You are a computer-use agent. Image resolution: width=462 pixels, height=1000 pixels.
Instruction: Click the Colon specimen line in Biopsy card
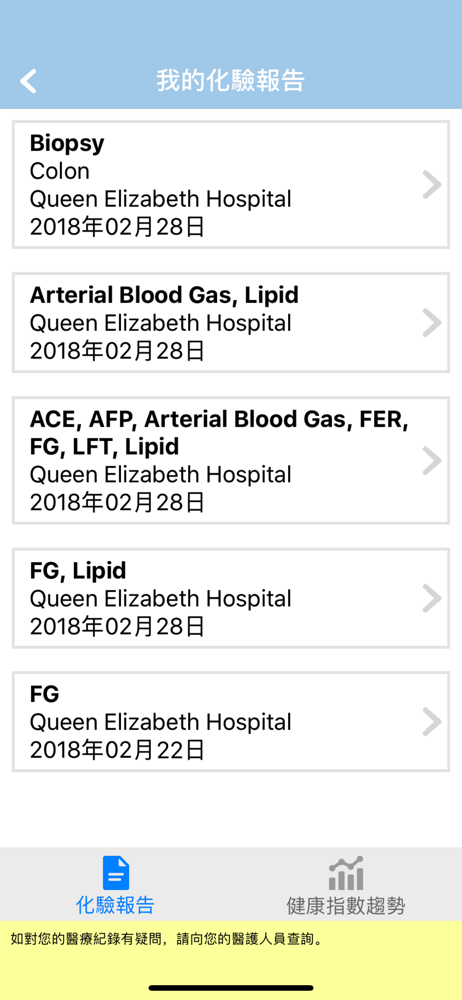[60, 172]
